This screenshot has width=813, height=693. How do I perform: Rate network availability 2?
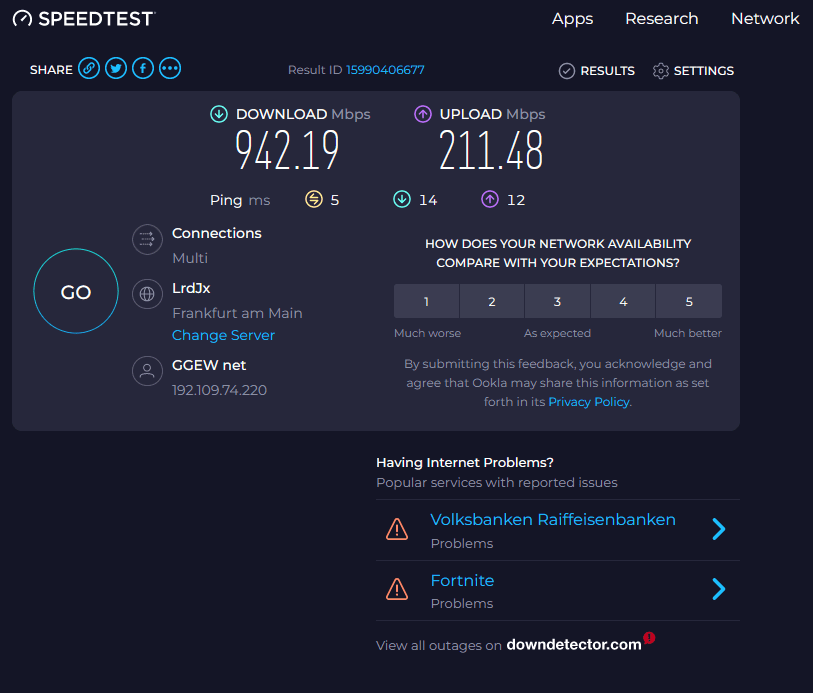(x=492, y=301)
